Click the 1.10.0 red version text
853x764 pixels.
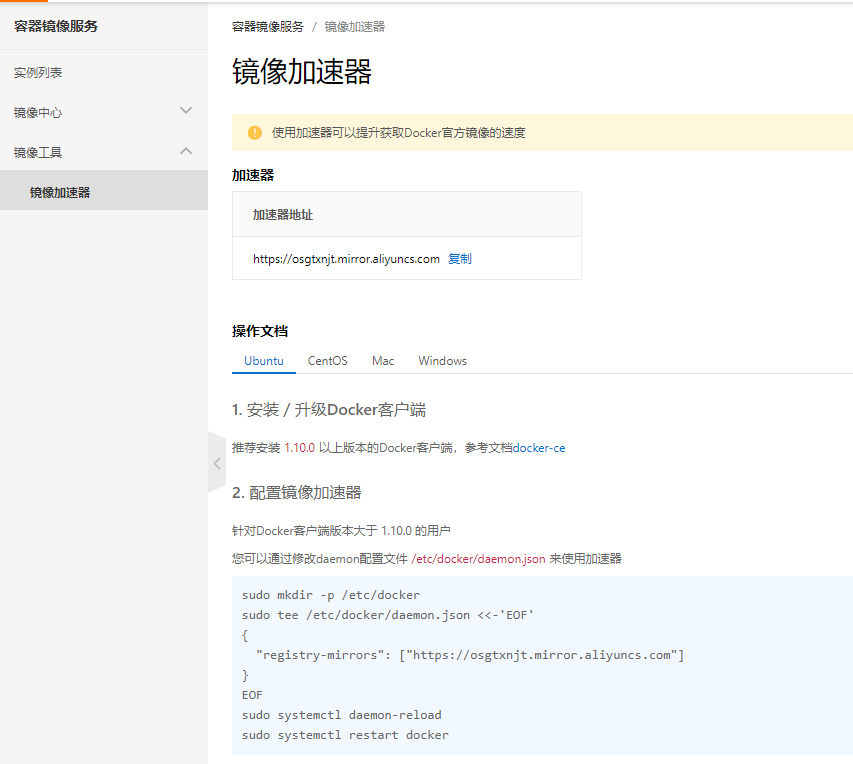click(300, 448)
